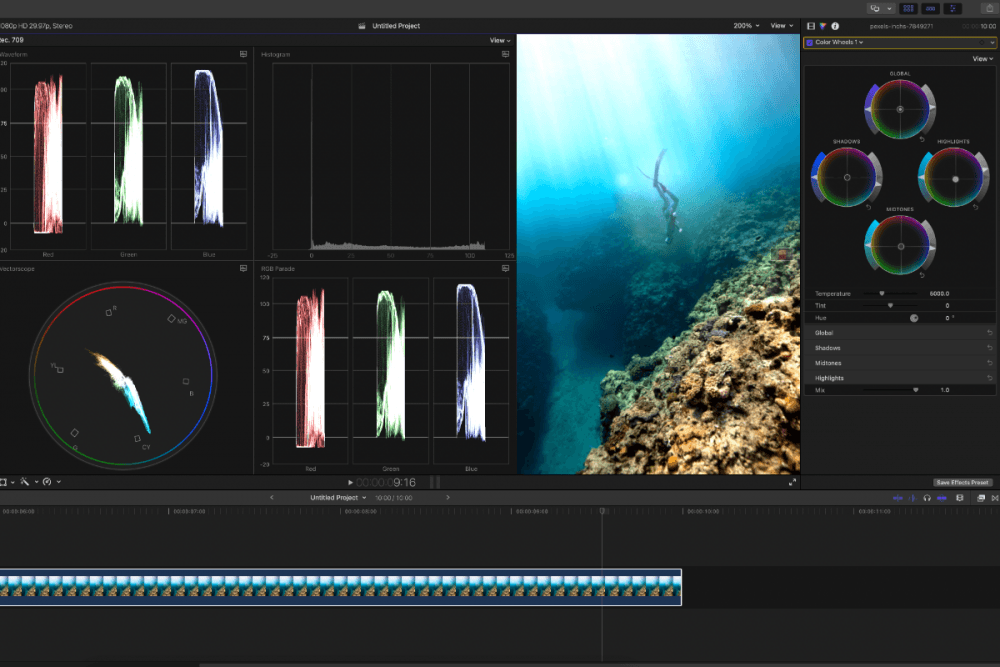Open the retime speed dropdown
This screenshot has height=667, width=1000.
[52, 482]
